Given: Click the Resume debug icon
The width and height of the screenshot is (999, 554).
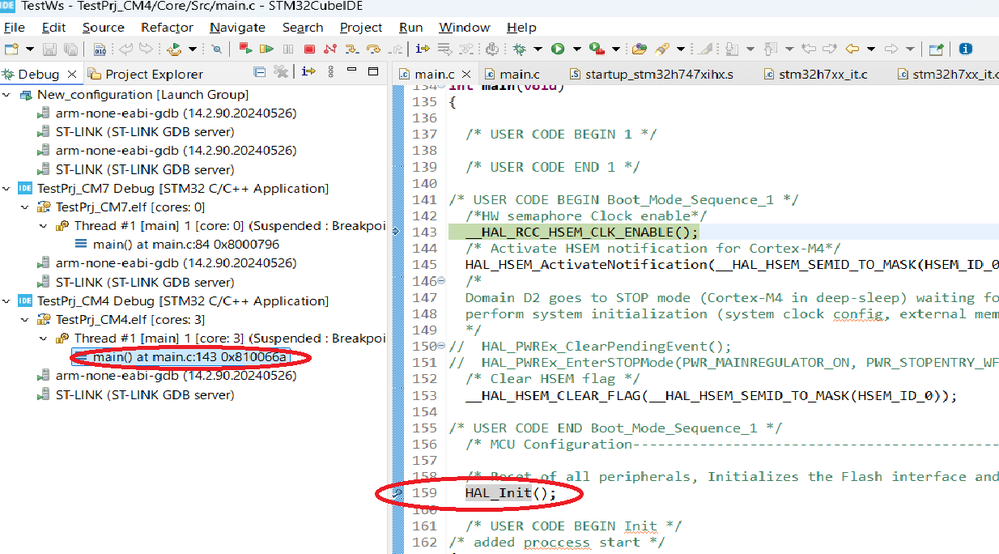Looking at the screenshot, I should tap(267, 49).
